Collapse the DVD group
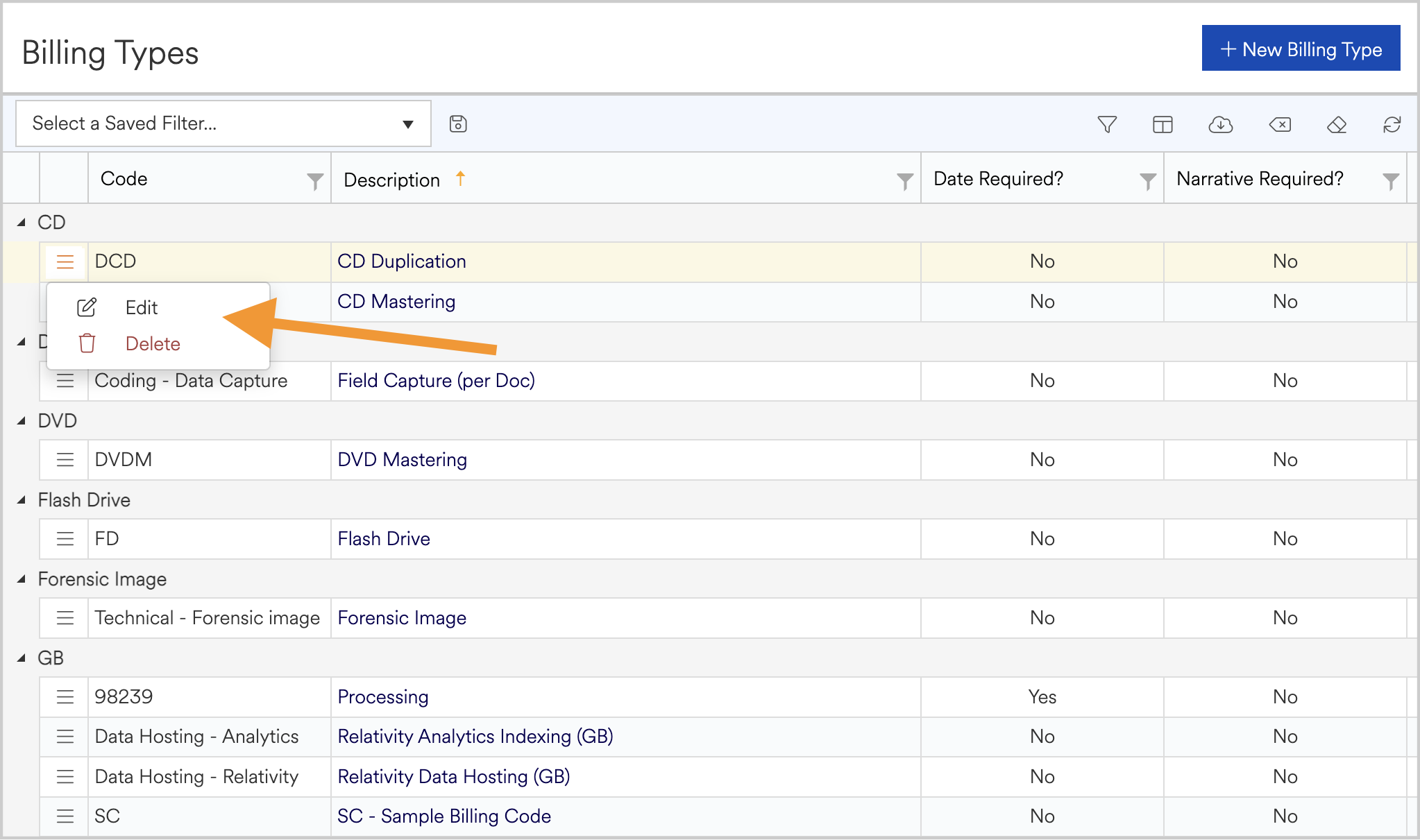This screenshot has width=1420, height=840. tap(22, 421)
